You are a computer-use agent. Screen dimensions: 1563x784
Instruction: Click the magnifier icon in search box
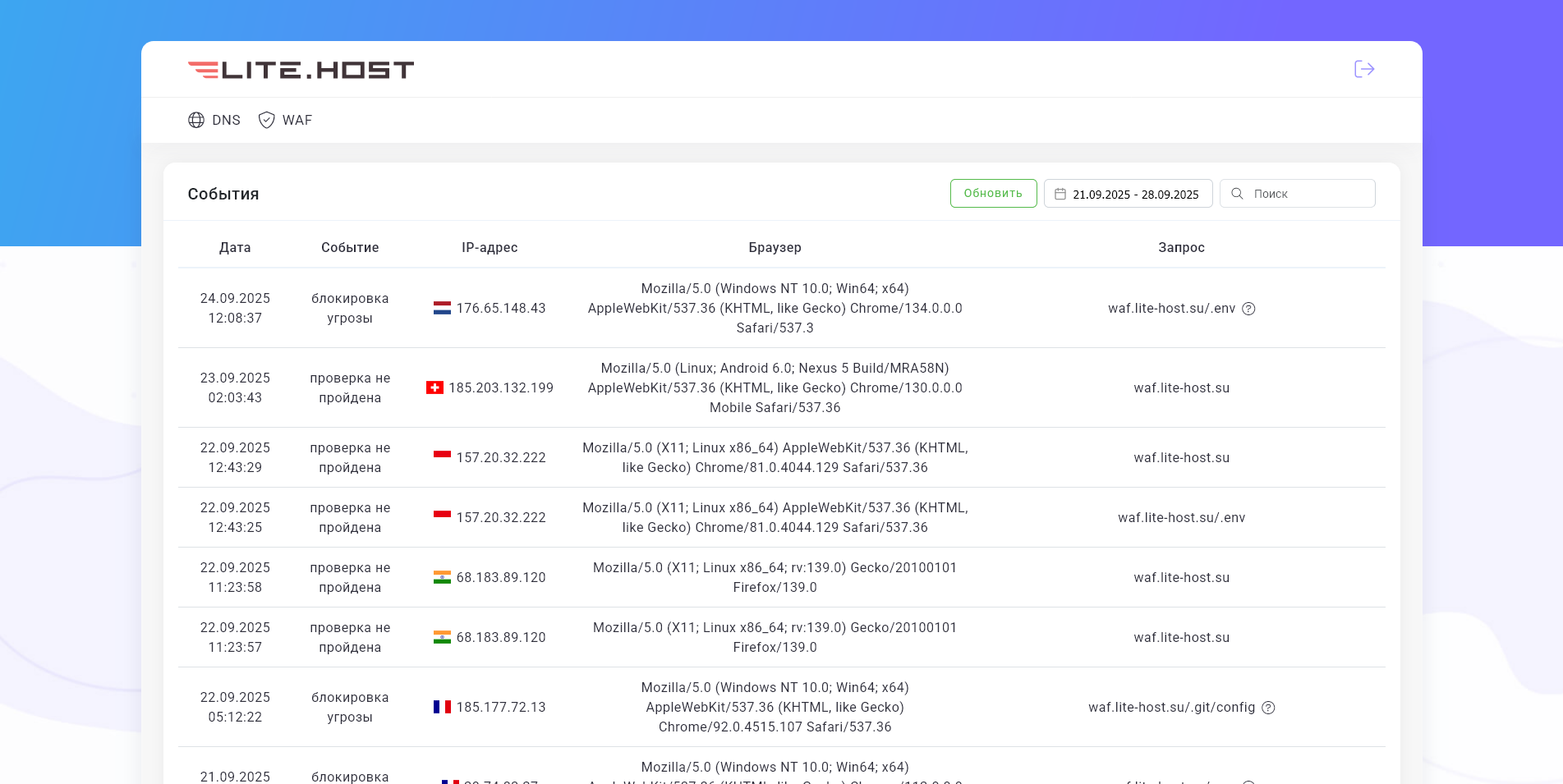click(x=1237, y=194)
